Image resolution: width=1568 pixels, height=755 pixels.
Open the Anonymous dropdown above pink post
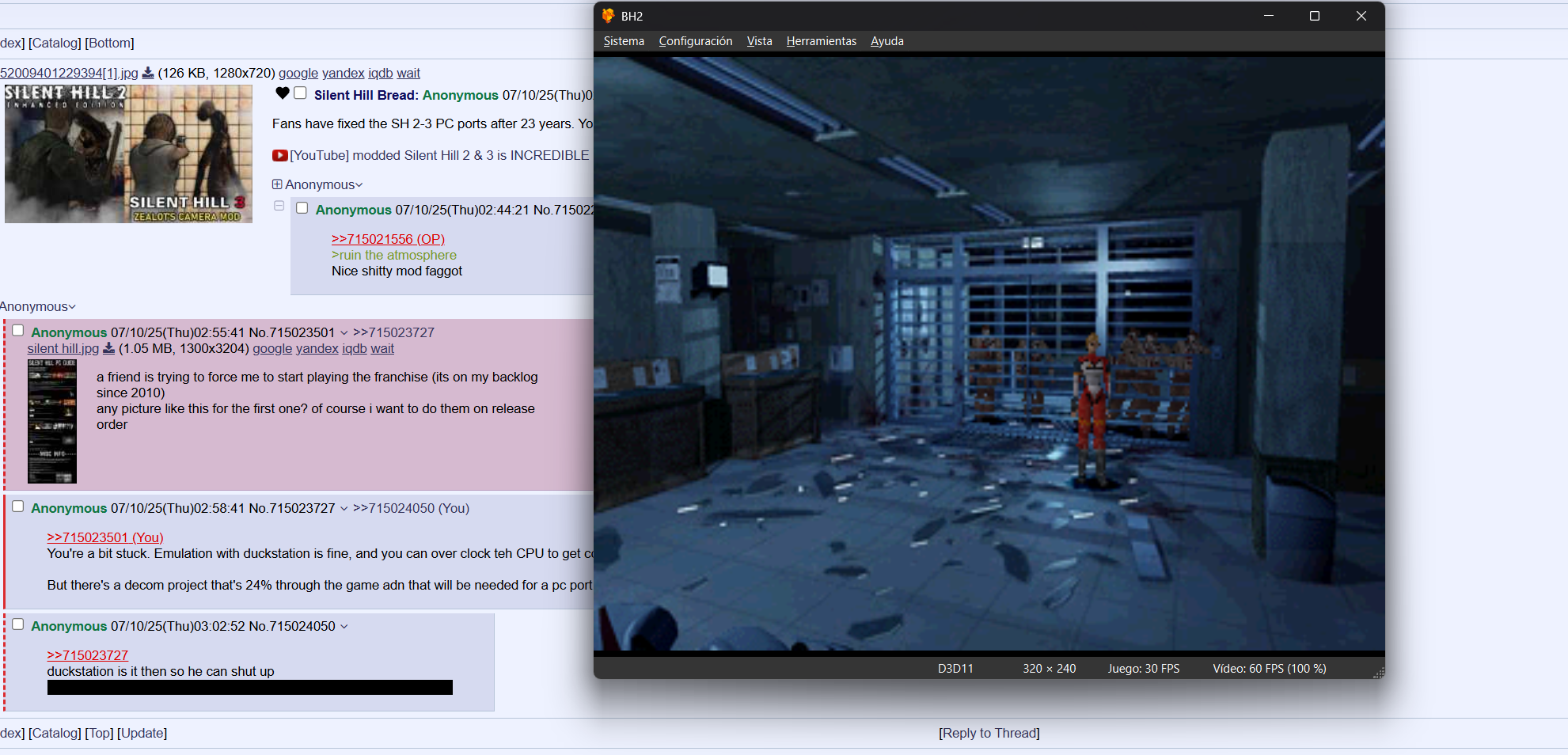37,307
